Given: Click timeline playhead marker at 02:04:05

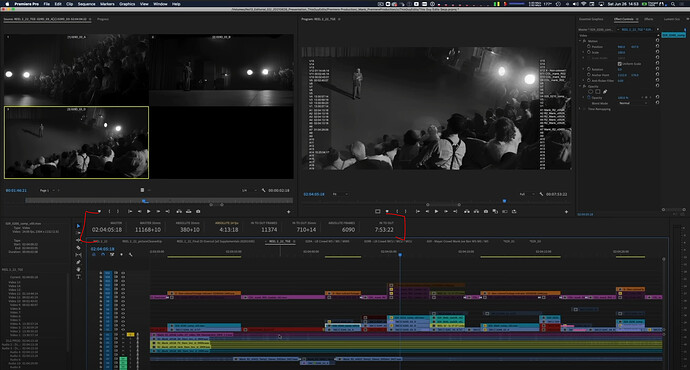Looking at the screenshot, I should click(400, 255).
